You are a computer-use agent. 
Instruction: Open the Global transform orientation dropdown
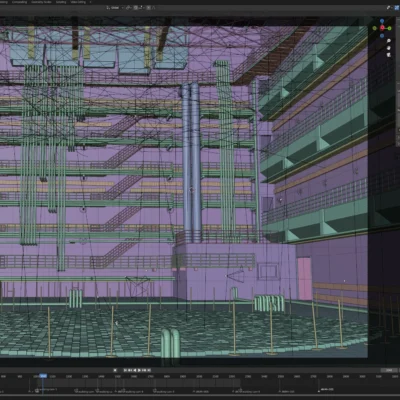(115, 7)
